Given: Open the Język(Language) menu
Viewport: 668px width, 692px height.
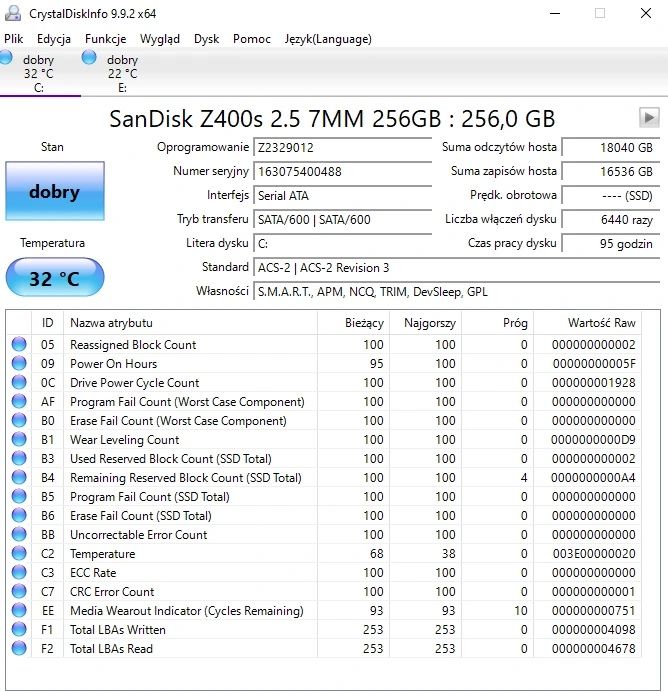Looking at the screenshot, I should [328, 39].
